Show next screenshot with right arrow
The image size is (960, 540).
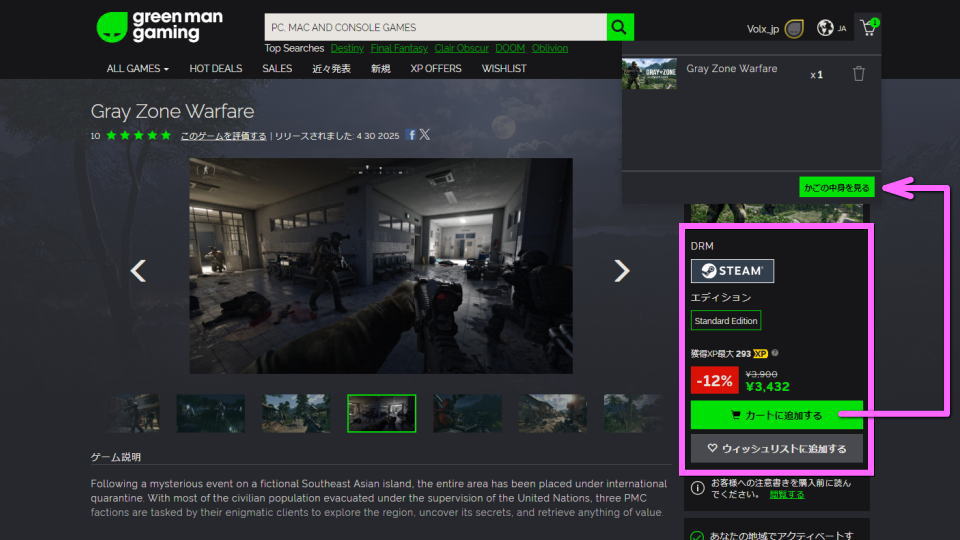point(621,271)
